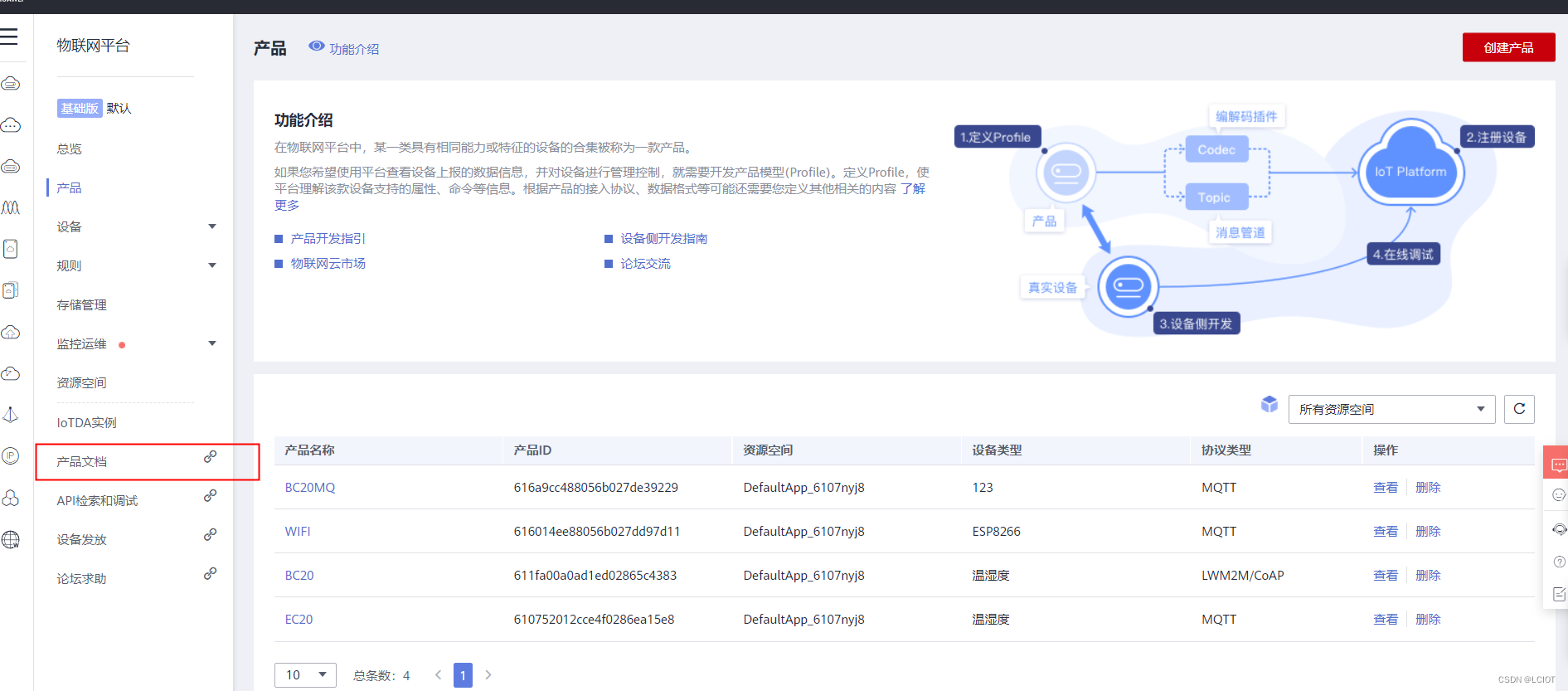
Task: Expand the 规则 menu arrow
Action: (212, 265)
